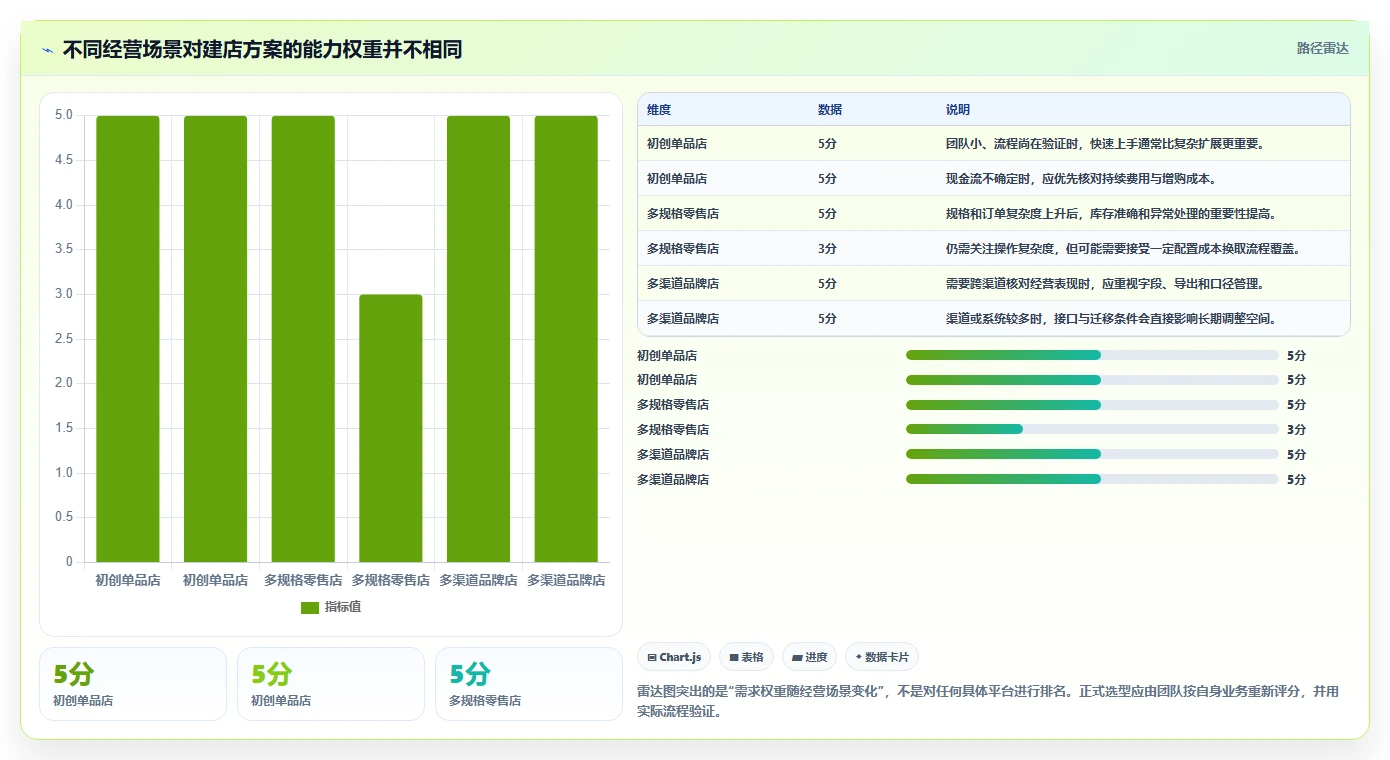Click the 路径雷达 label in the header
This screenshot has width=1390, height=760.
(x=1322, y=48)
